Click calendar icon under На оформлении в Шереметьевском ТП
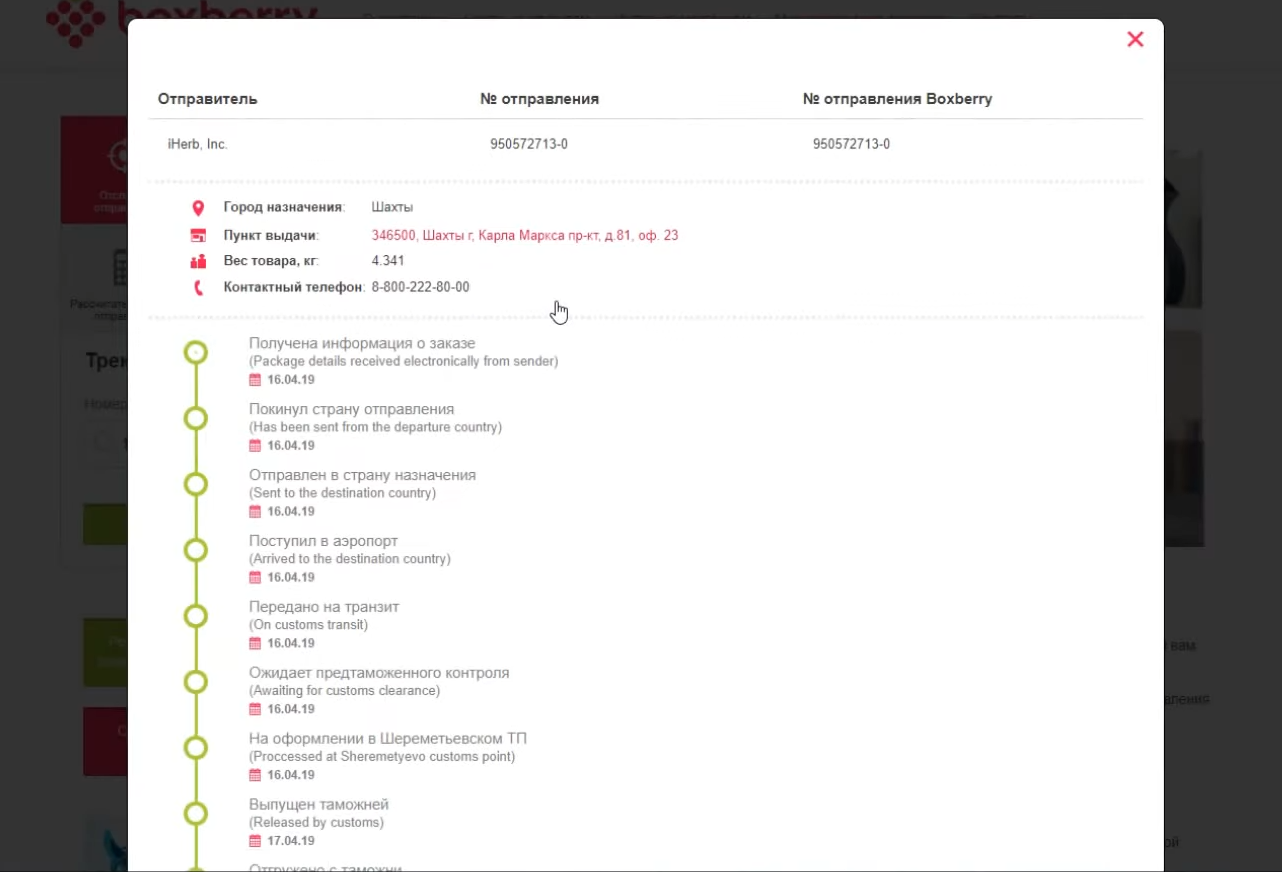 255,776
